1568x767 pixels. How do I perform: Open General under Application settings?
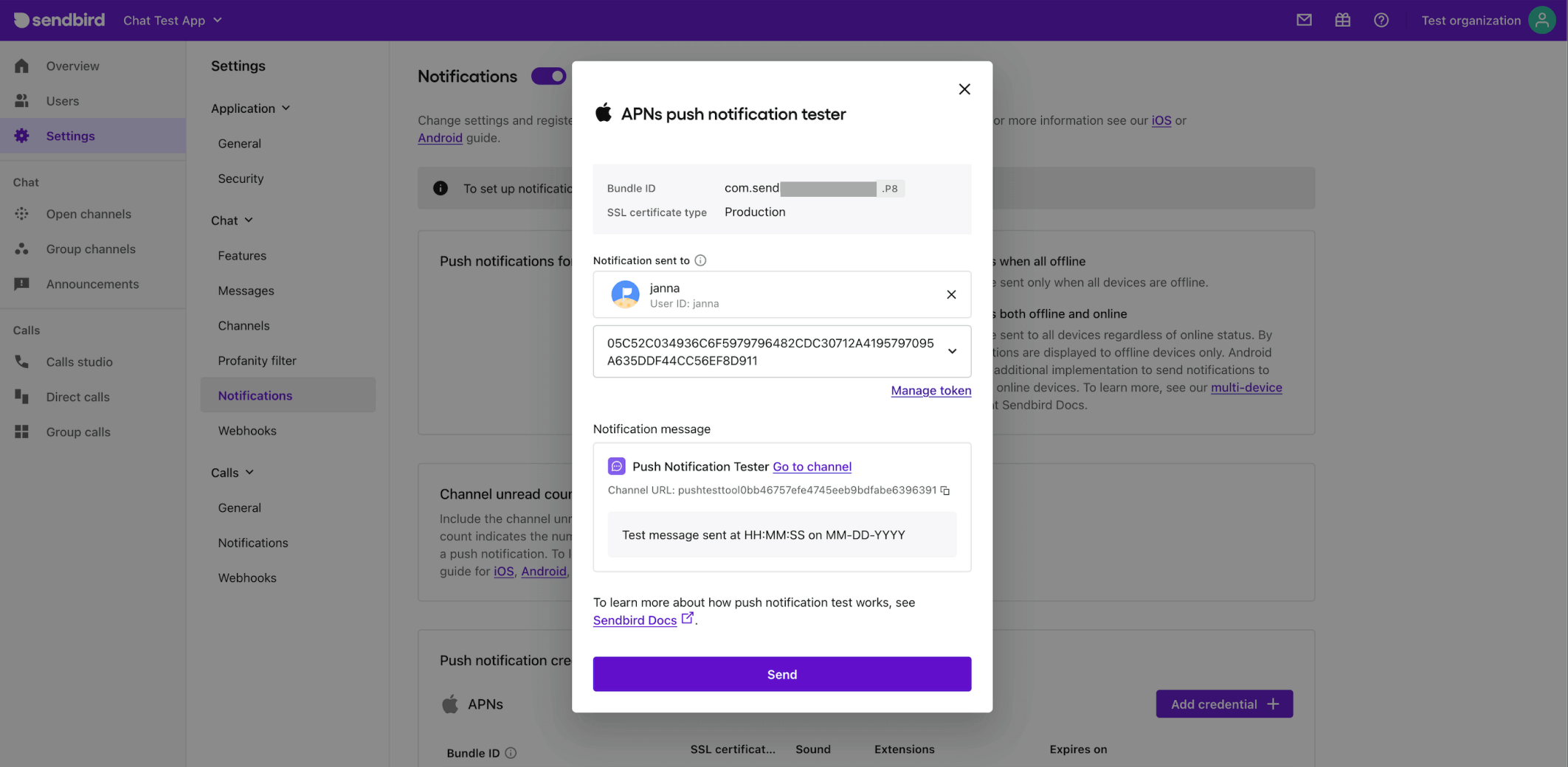point(239,143)
